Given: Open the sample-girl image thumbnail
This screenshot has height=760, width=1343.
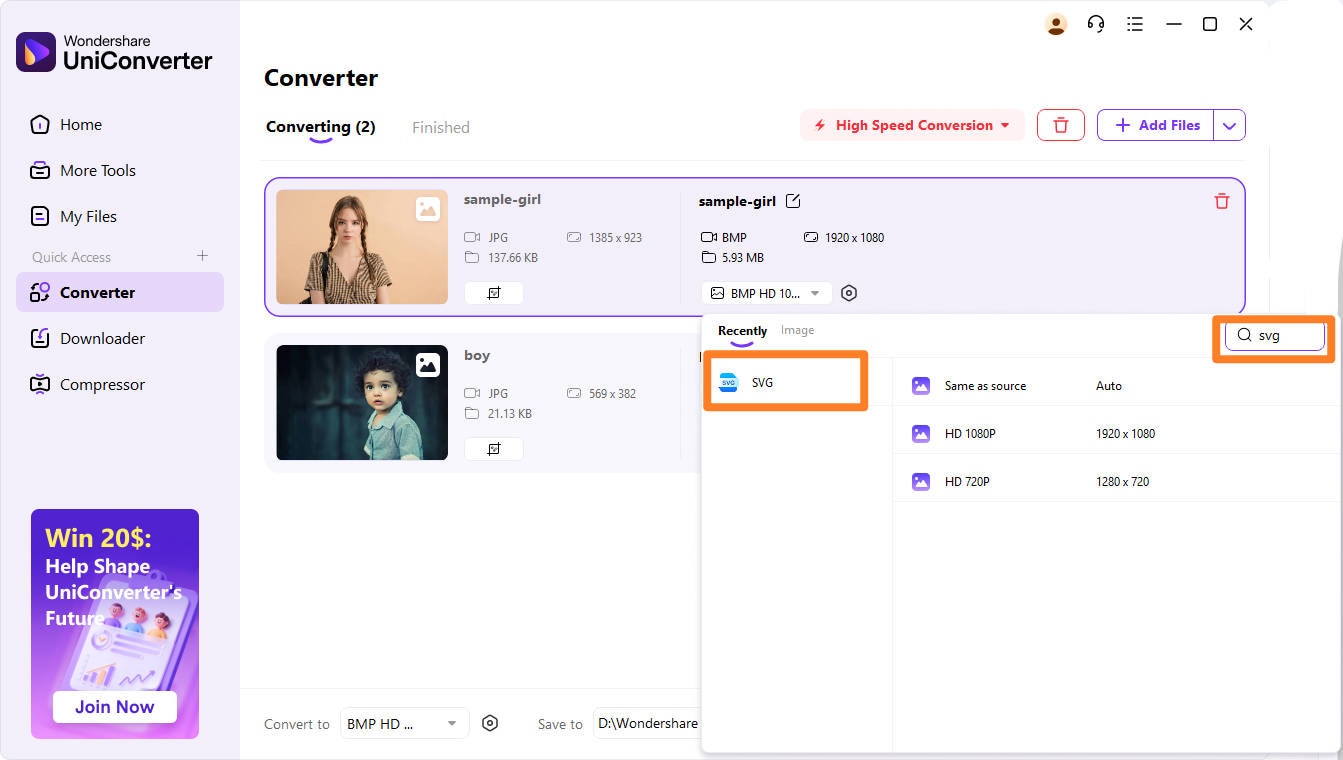Looking at the screenshot, I should click(362, 247).
